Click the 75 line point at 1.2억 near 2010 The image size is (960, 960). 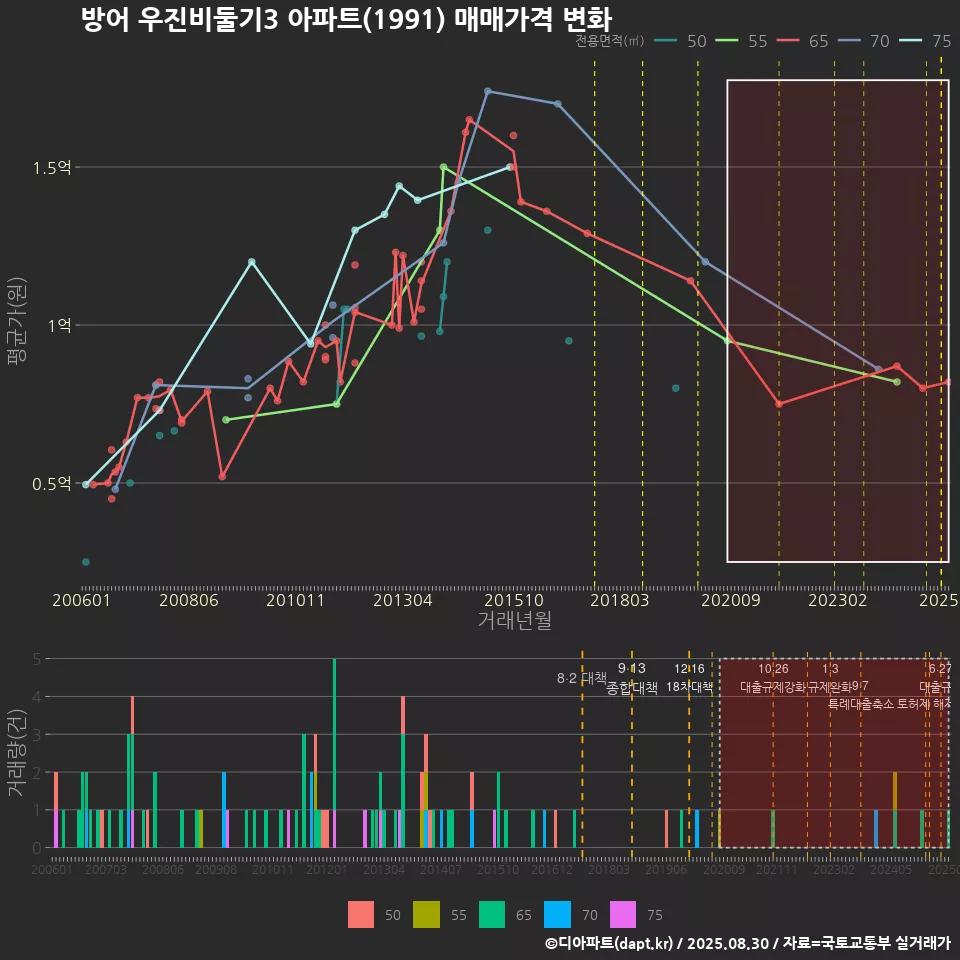point(252,262)
